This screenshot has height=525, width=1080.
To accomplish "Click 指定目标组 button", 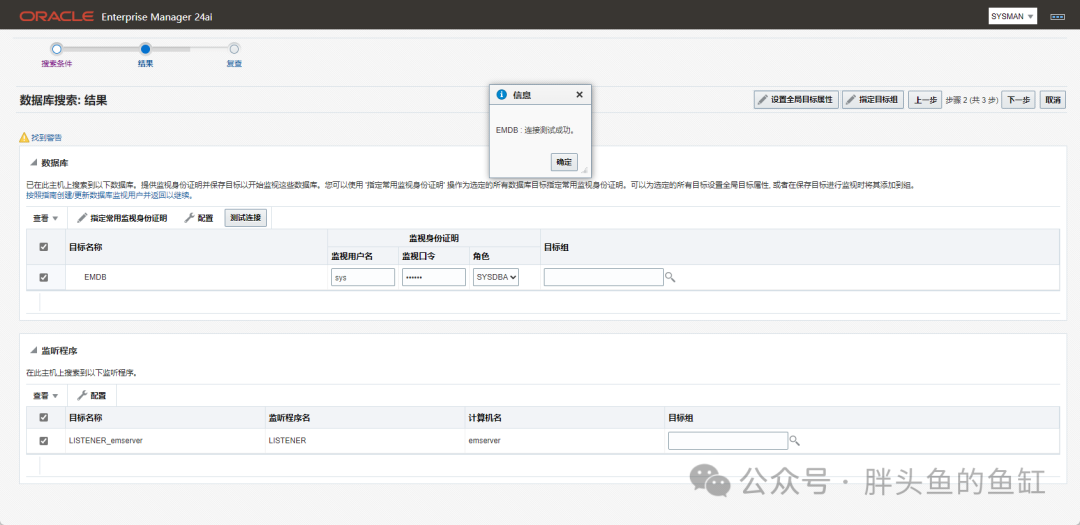I will 873,100.
